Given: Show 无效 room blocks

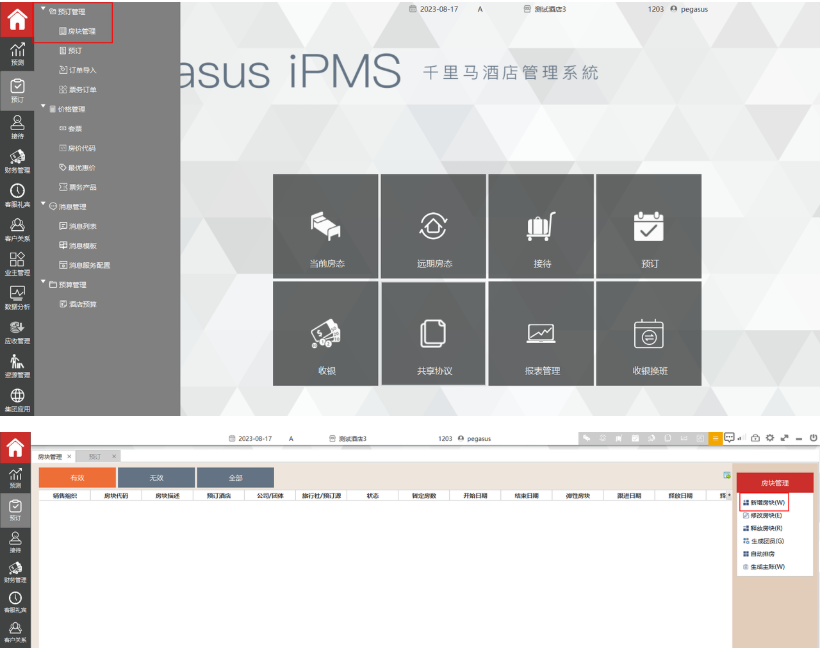Looking at the screenshot, I should pyautogui.click(x=156, y=478).
